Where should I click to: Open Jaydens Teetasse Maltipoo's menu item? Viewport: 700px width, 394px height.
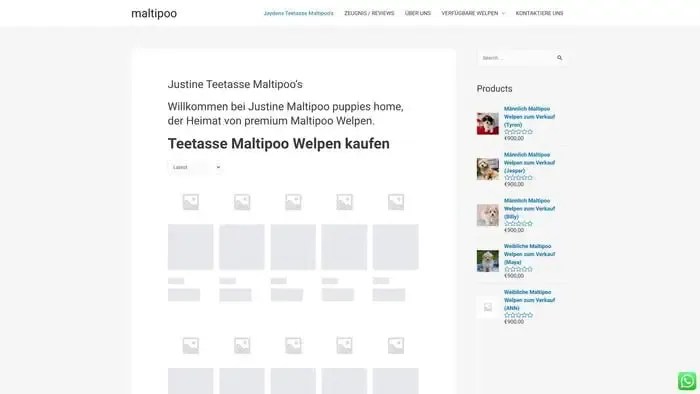tap(298, 13)
